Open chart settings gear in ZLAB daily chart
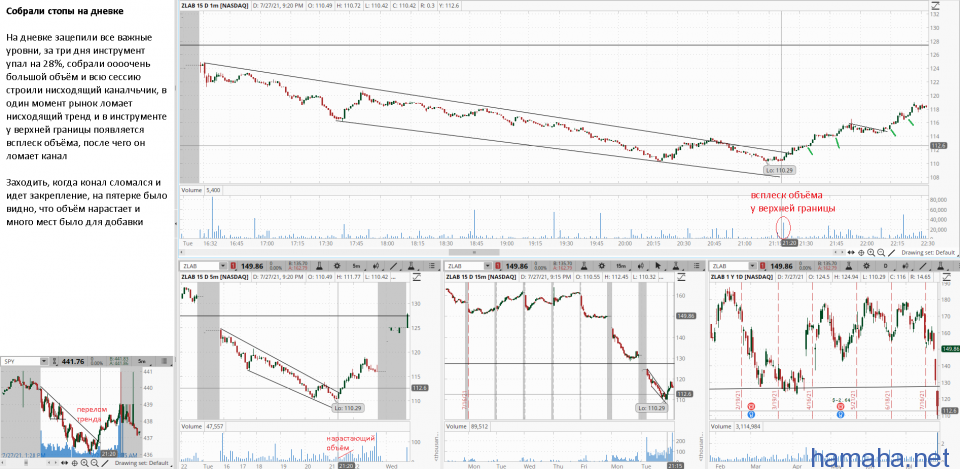Screen dimensions: 960x469 coord(866,266)
